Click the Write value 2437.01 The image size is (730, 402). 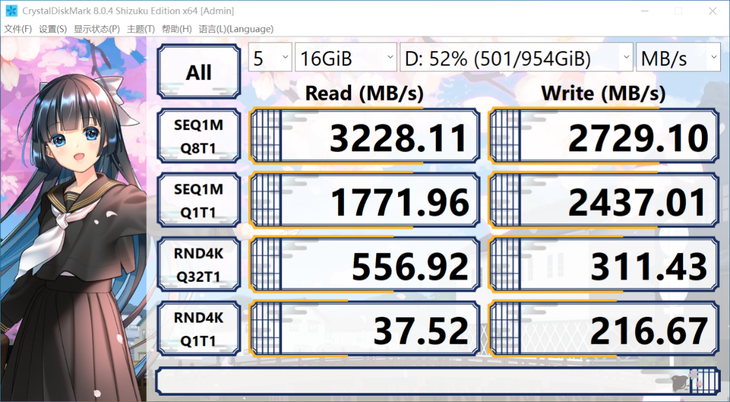(x=604, y=200)
